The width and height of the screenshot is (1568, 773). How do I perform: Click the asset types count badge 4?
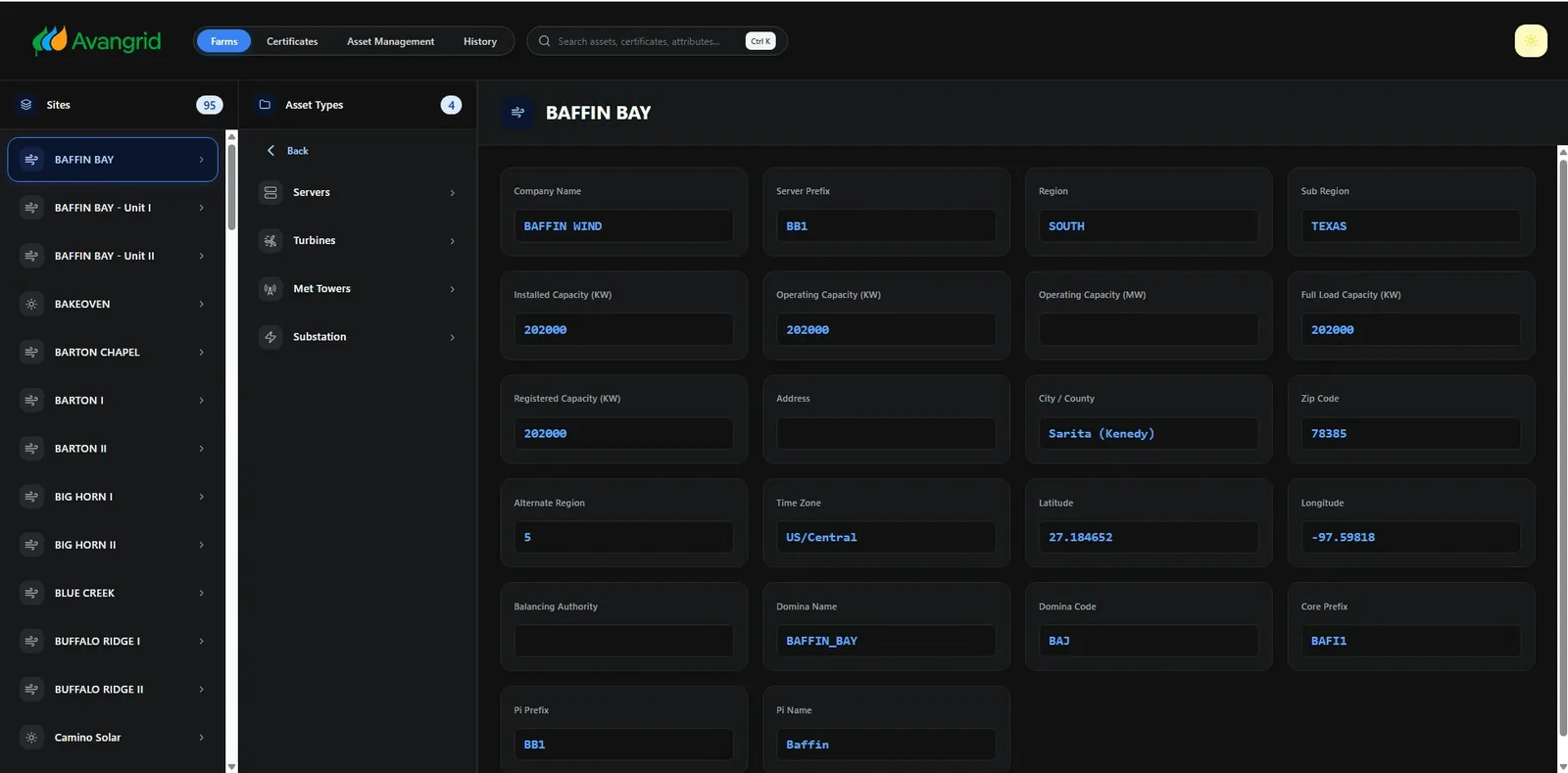coord(451,105)
